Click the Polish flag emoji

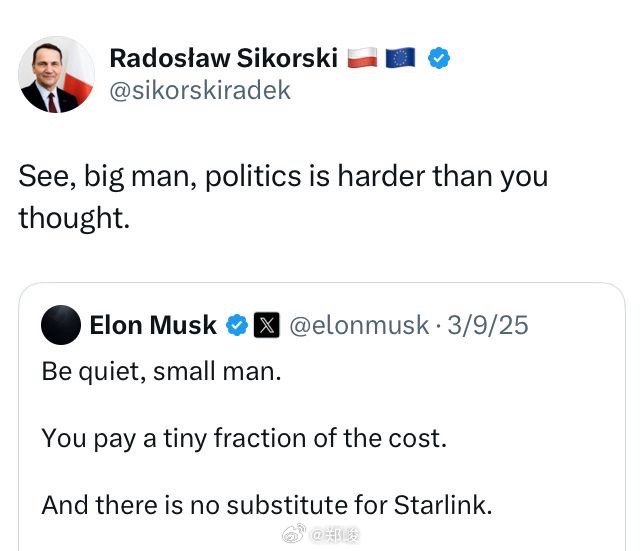click(x=362, y=58)
